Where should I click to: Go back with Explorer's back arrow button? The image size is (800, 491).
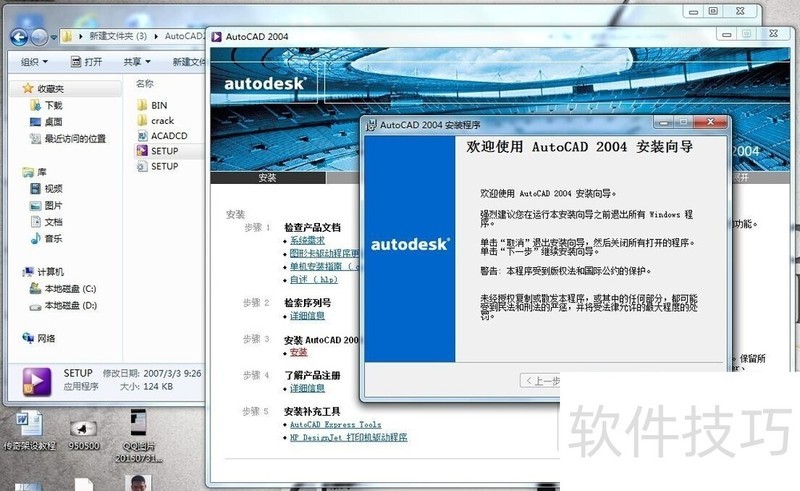(19, 37)
